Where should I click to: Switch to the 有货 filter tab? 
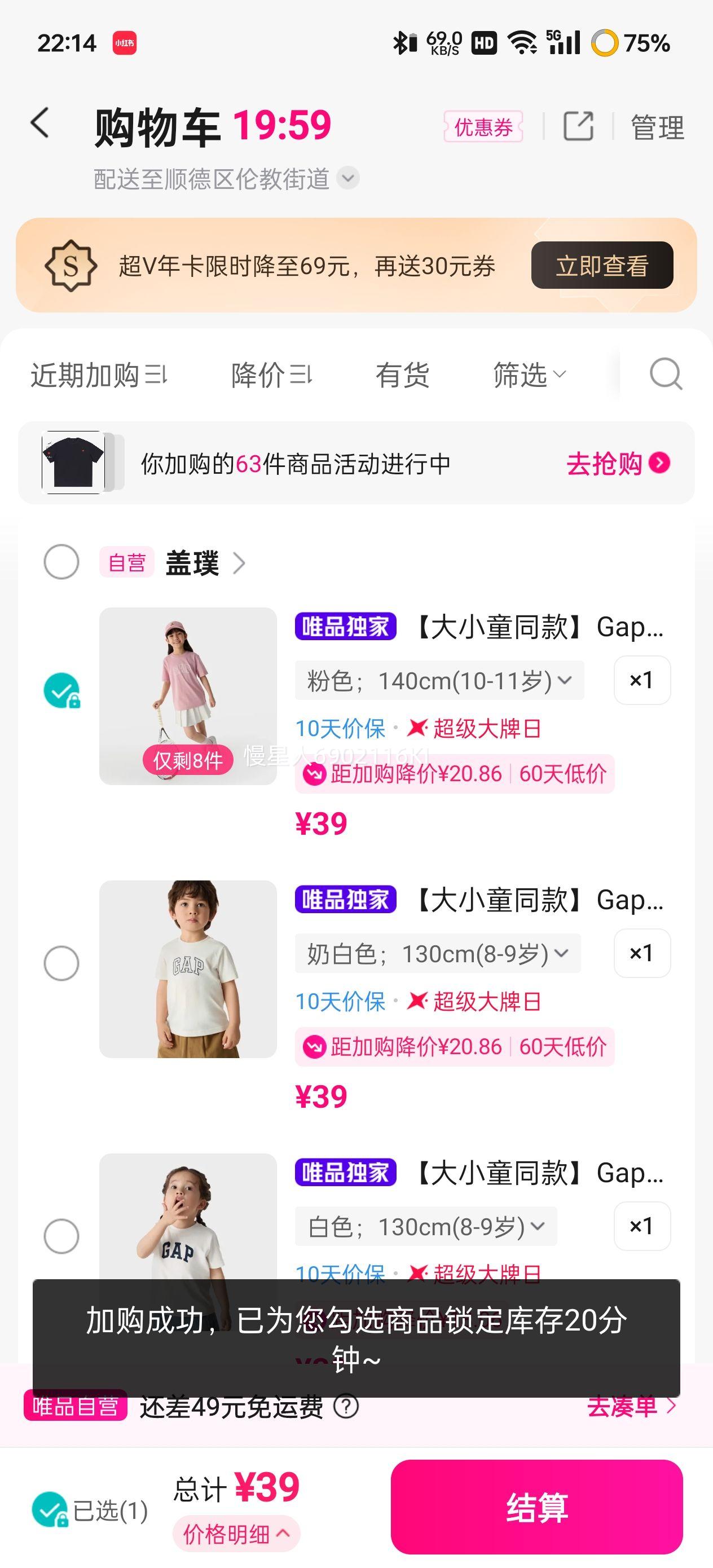click(x=402, y=375)
